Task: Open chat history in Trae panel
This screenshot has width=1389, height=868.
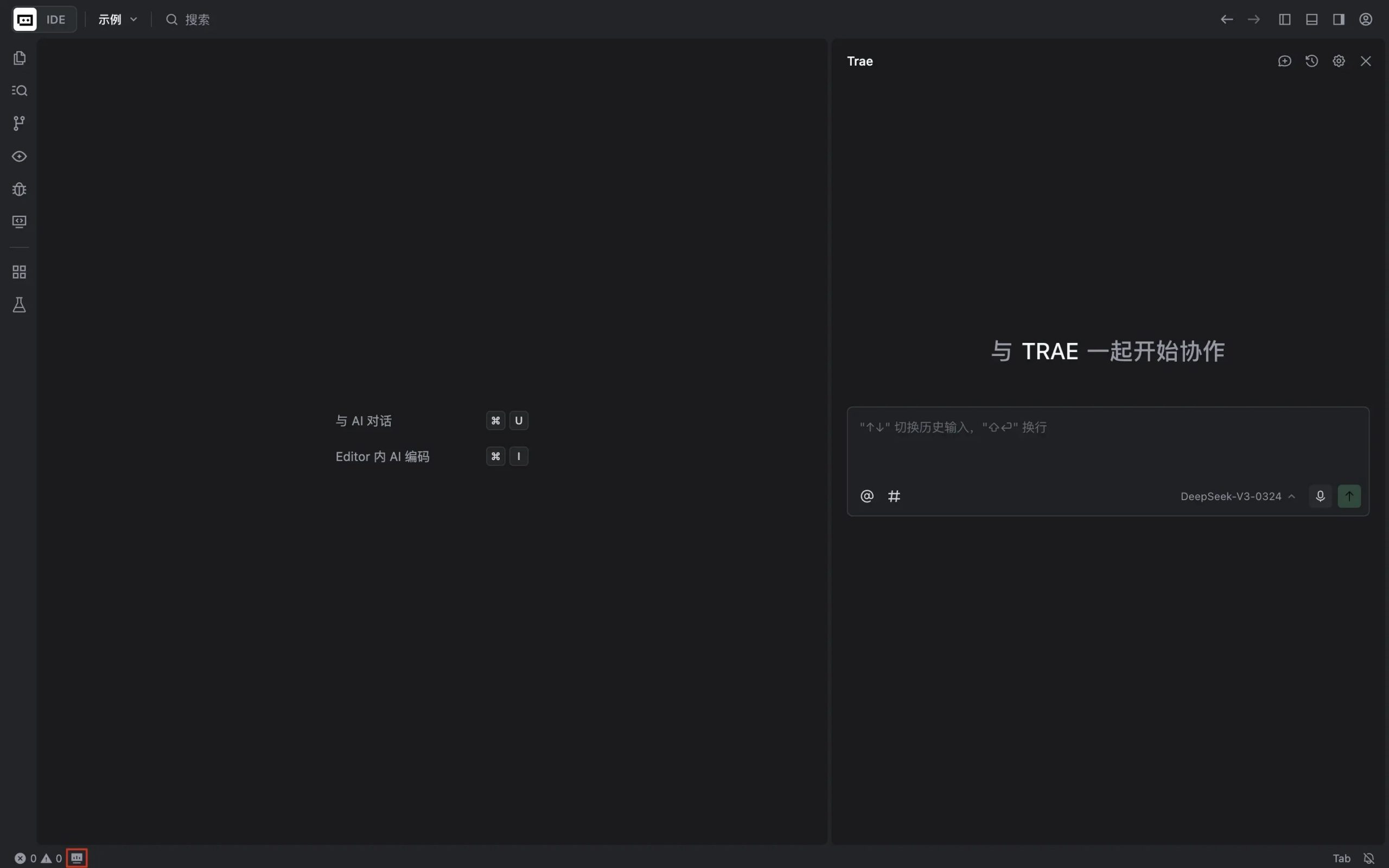Action: point(1311,61)
